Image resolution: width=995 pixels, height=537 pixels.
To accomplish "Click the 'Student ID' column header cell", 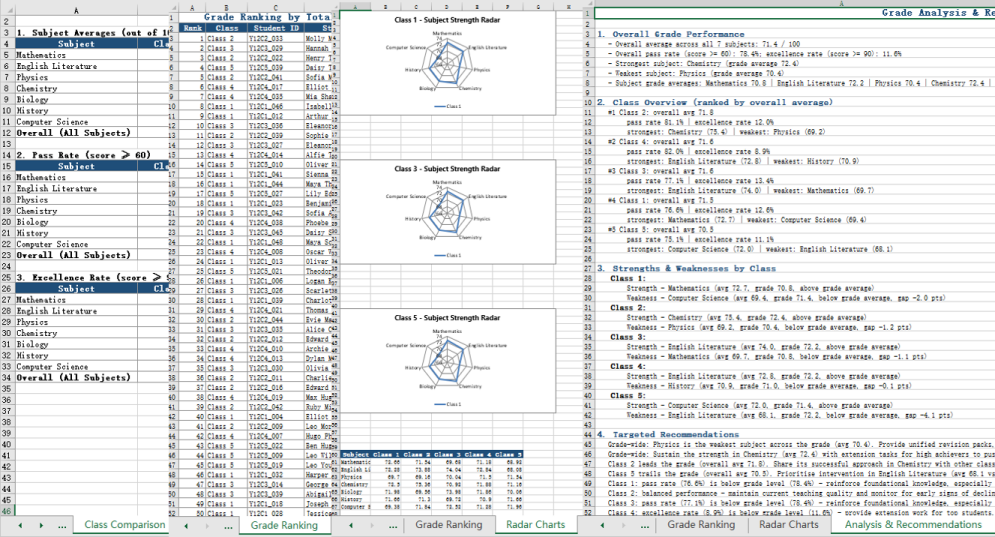I will (x=276, y=28).
